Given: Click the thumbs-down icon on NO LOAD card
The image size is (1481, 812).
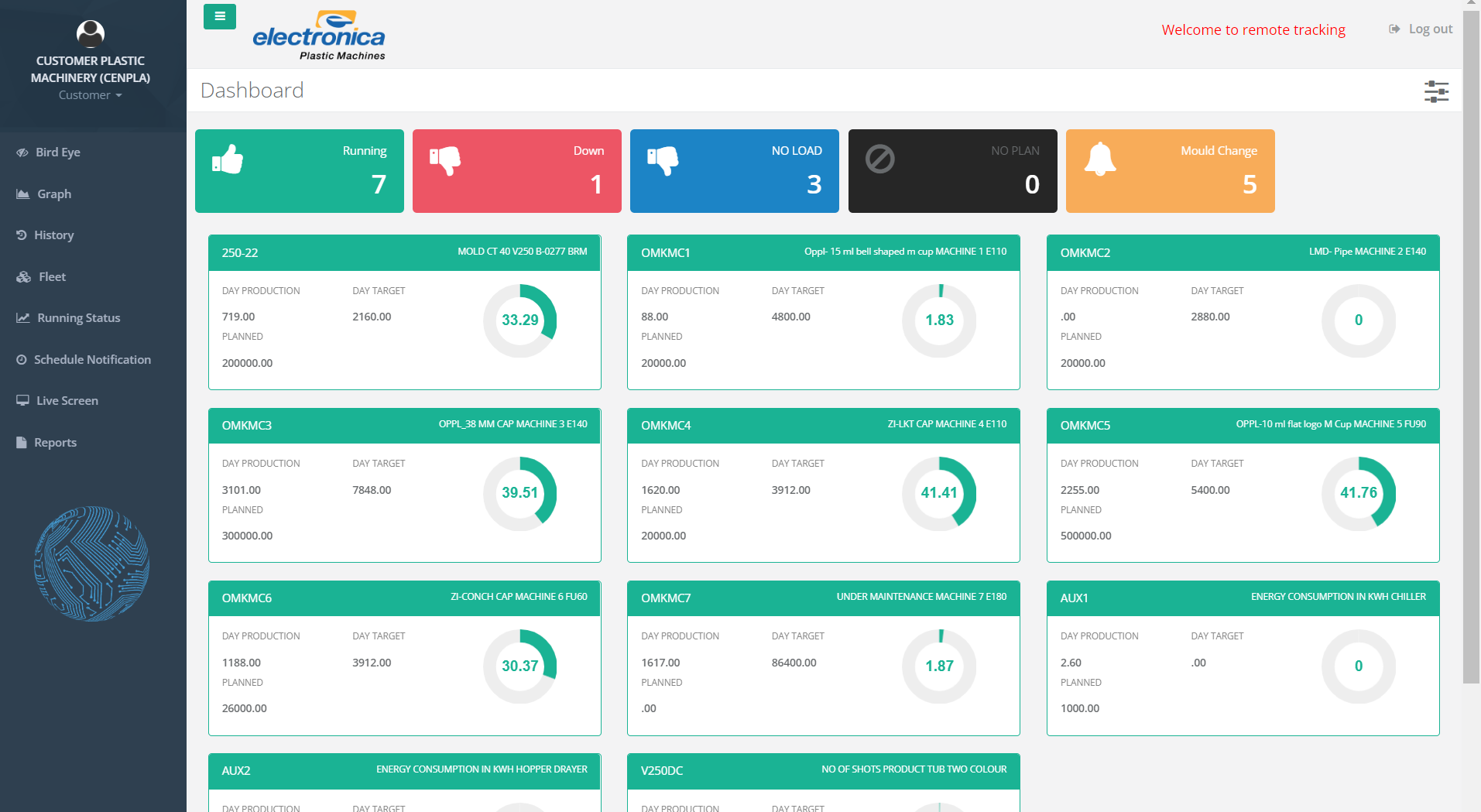Looking at the screenshot, I should tap(663, 160).
